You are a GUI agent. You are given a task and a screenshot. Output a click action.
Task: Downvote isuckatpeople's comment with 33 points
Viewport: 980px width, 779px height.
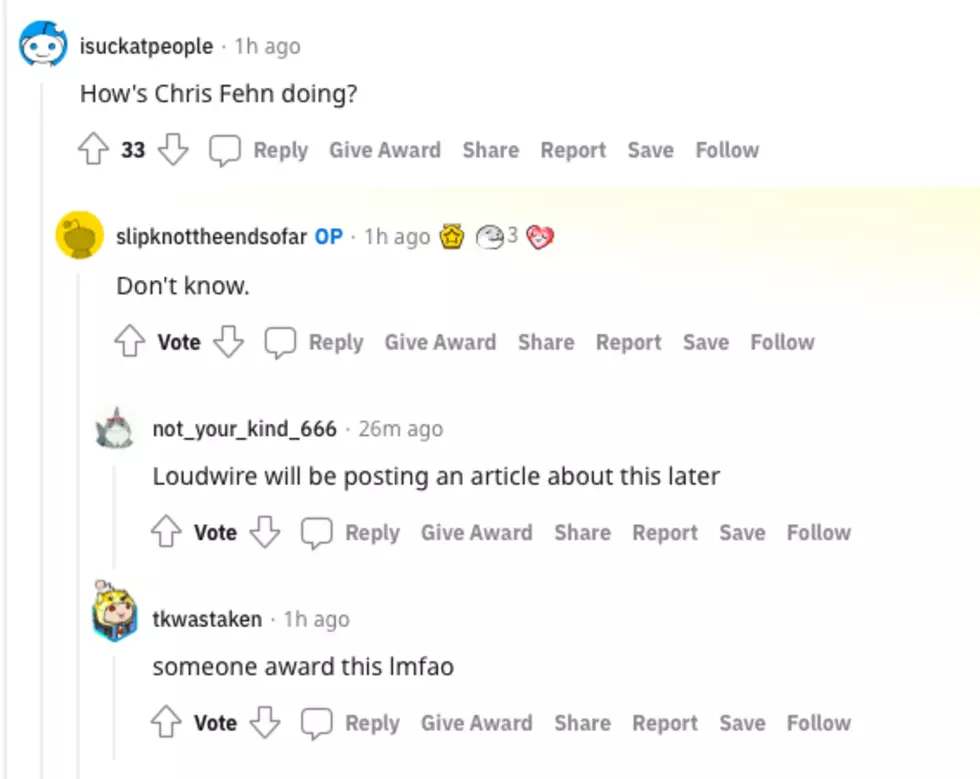[x=172, y=149]
